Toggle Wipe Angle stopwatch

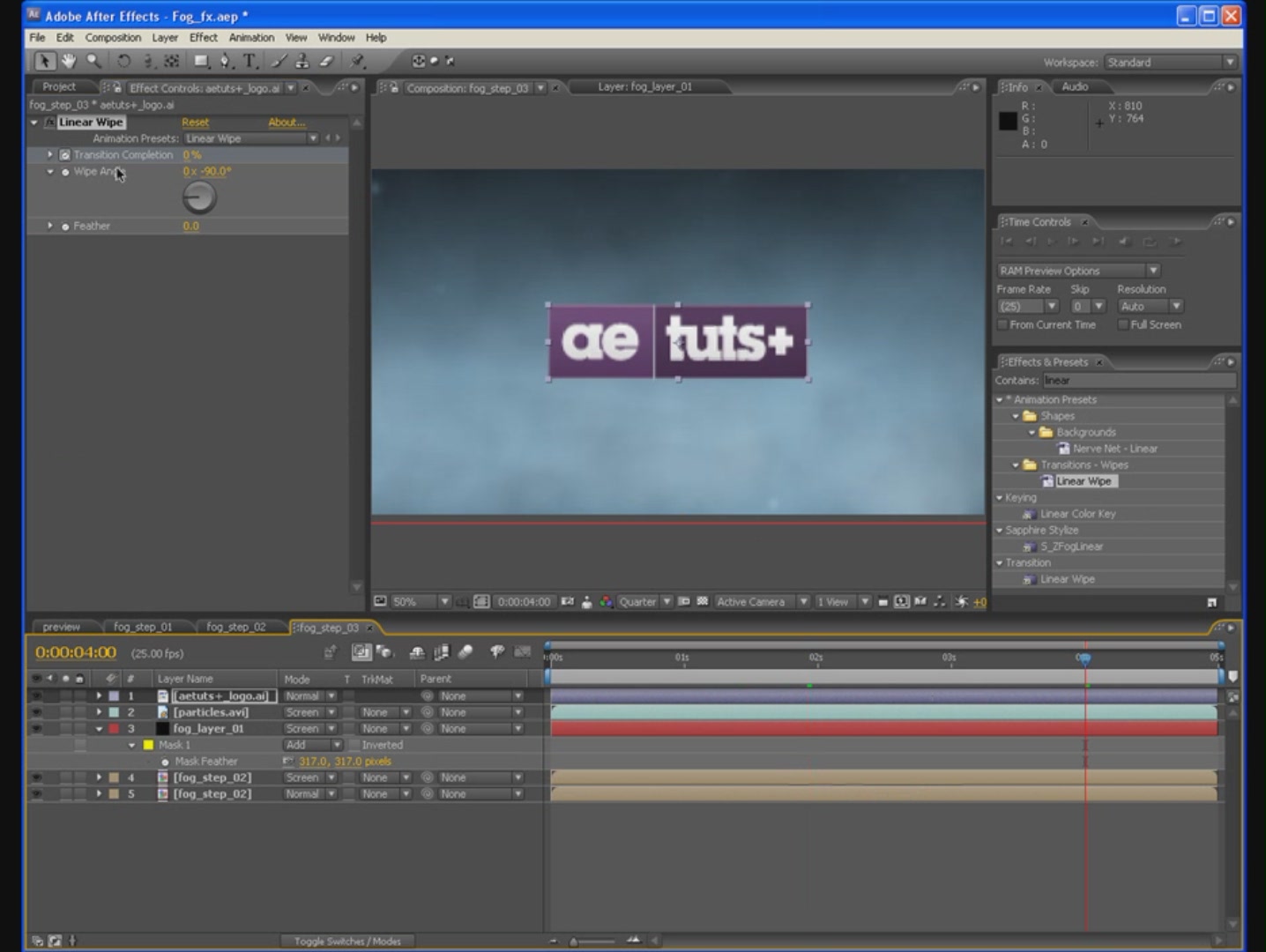(x=65, y=172)
